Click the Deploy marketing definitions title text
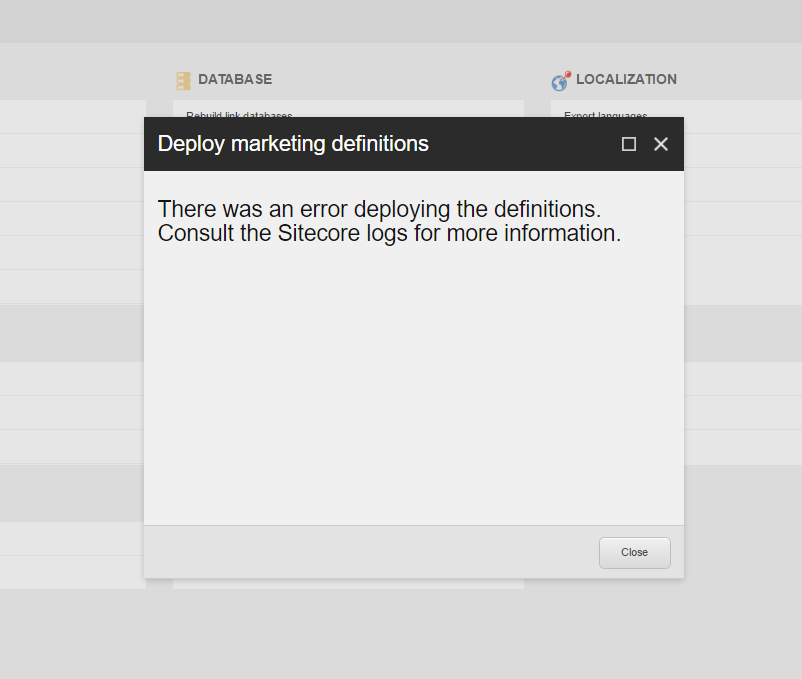This screenshot has width=802, height=679. click(293, 144)
